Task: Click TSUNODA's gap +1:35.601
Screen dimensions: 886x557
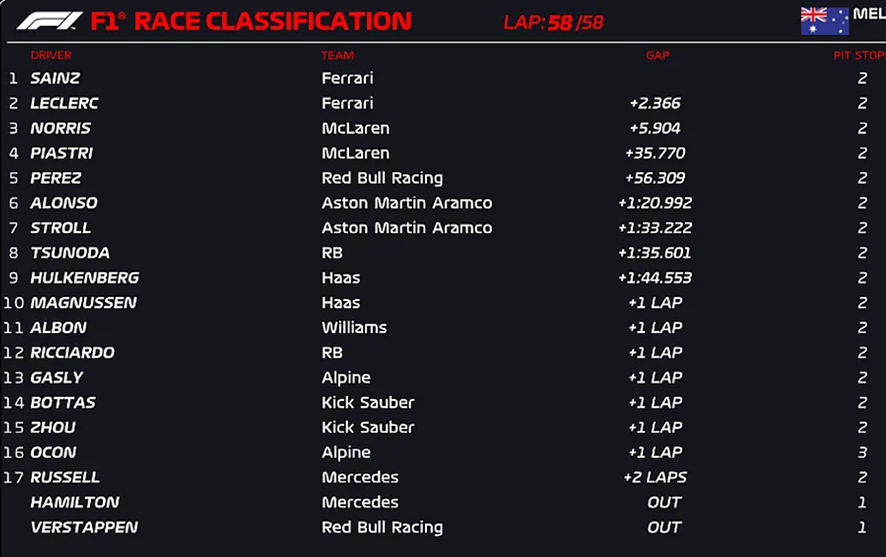Action: click(655, 253)
